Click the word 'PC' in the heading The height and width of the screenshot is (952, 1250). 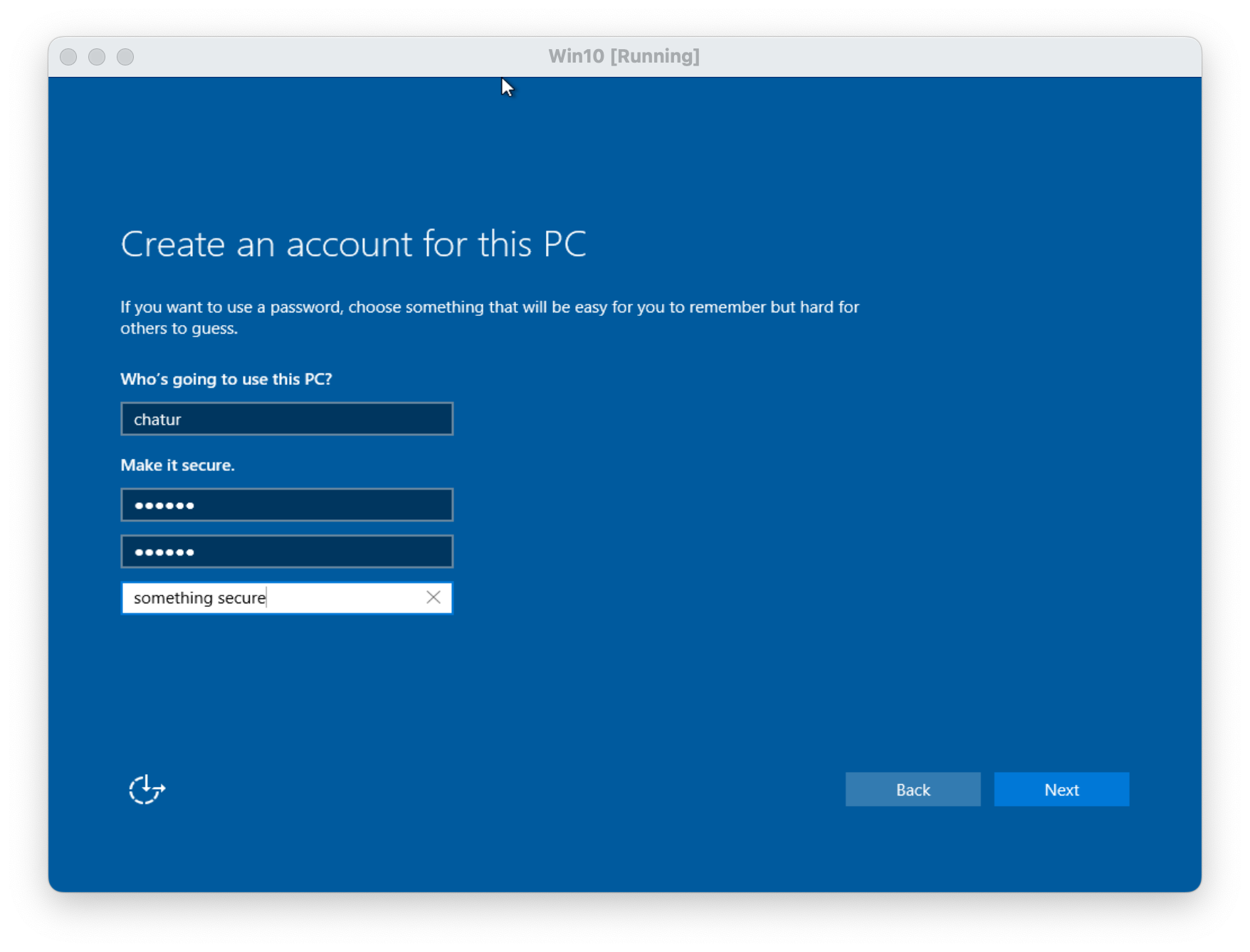coord(564,244)
